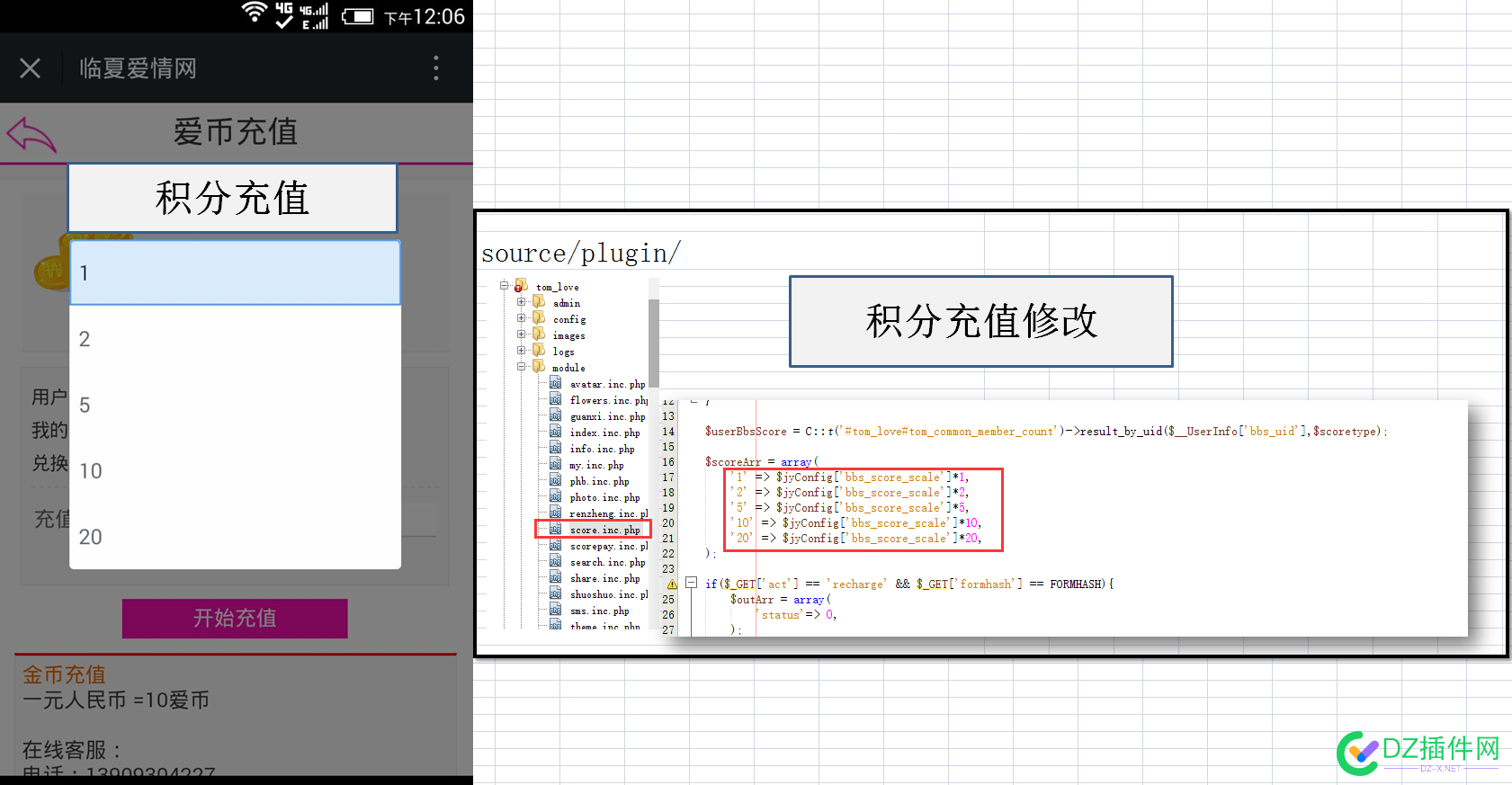Screen dimensions: 1512x785
Task: Tap the battery status icon
Action: coord(358,16)
